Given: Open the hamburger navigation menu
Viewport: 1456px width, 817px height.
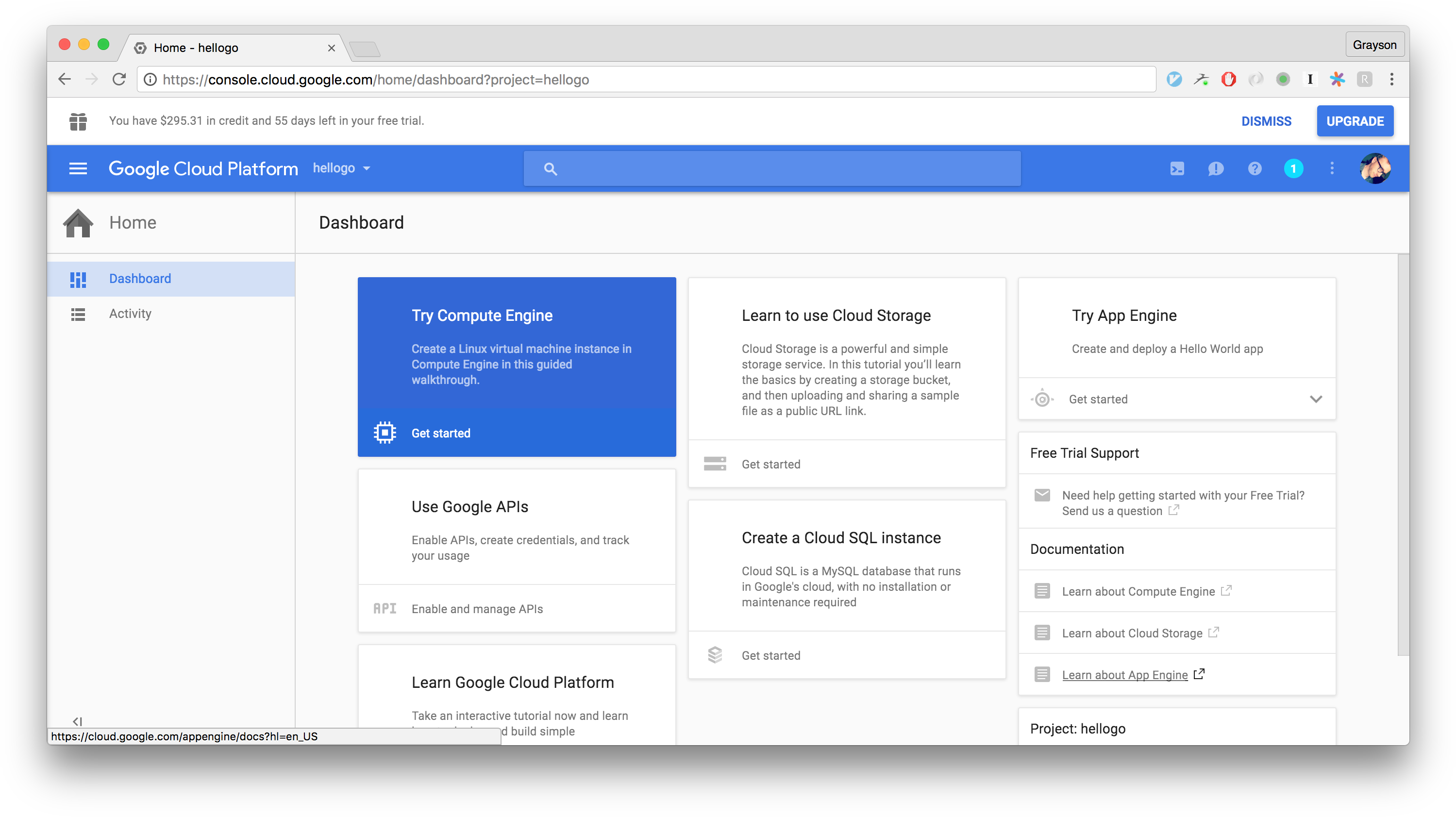Looking at the screenshot, I should pos(78,168).
